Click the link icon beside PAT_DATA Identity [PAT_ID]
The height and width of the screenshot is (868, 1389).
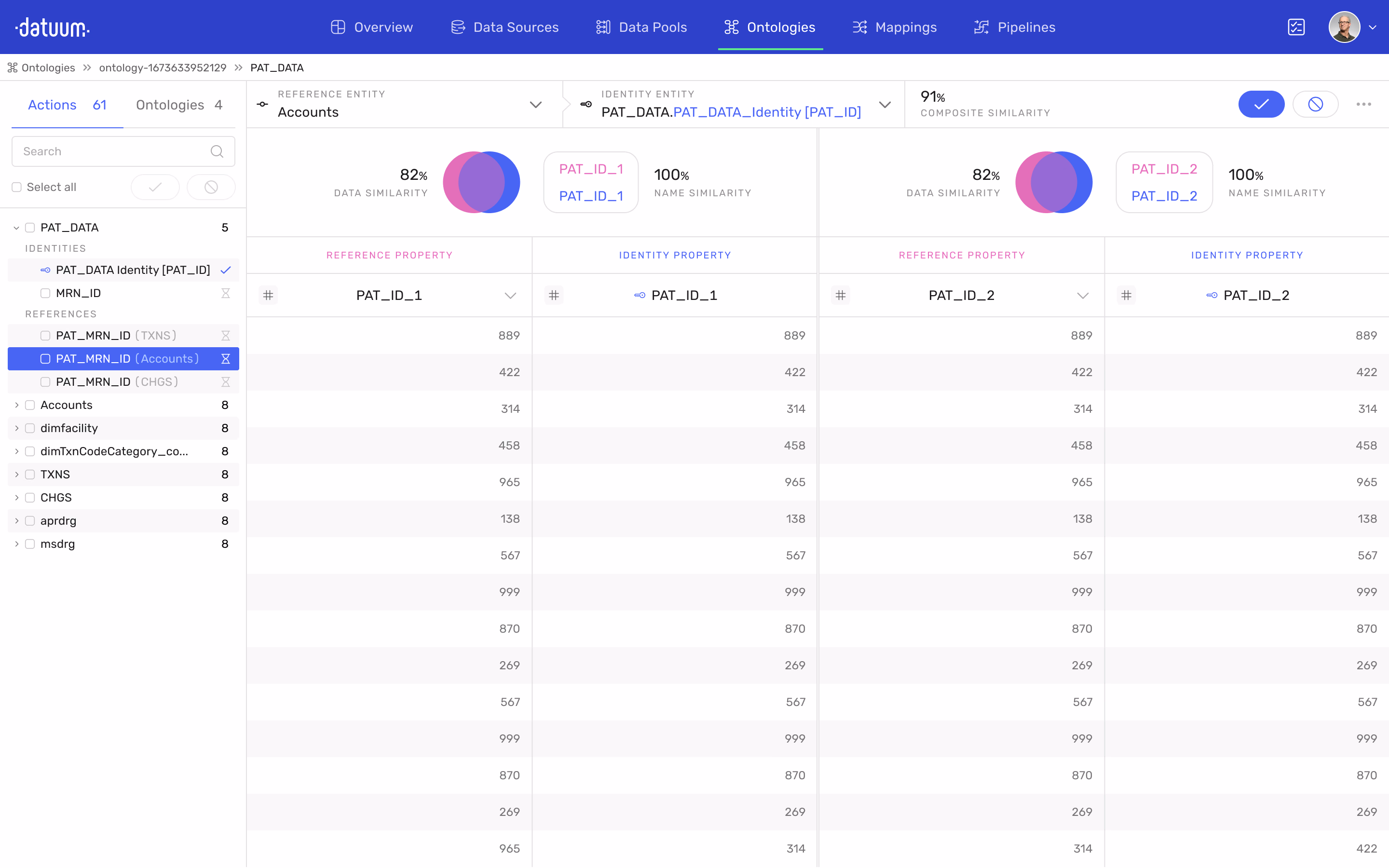click(x=45, y=270)
